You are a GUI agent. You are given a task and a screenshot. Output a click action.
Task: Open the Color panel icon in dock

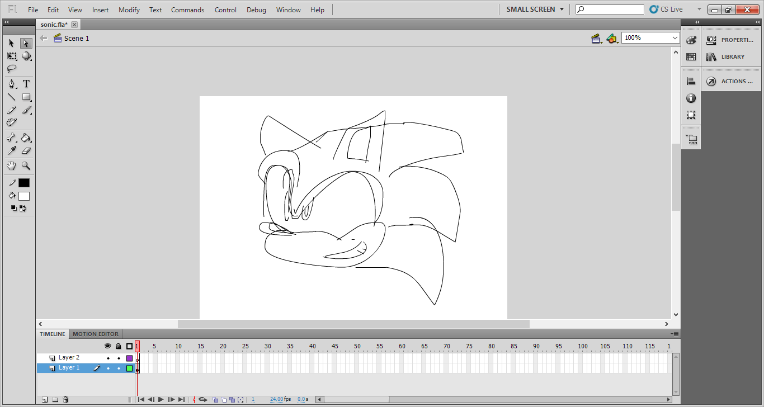pyautogui.click(x=691, y=40)
